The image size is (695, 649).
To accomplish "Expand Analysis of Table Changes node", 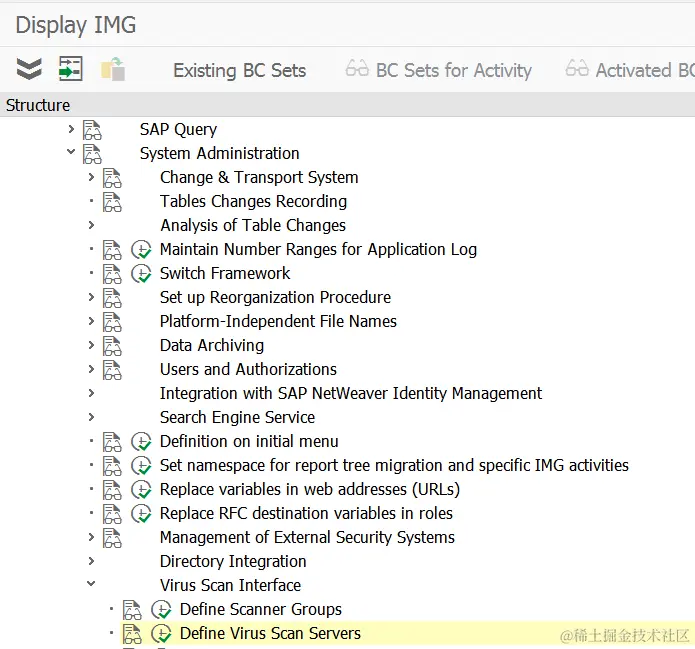I will [x=91, y=225].
